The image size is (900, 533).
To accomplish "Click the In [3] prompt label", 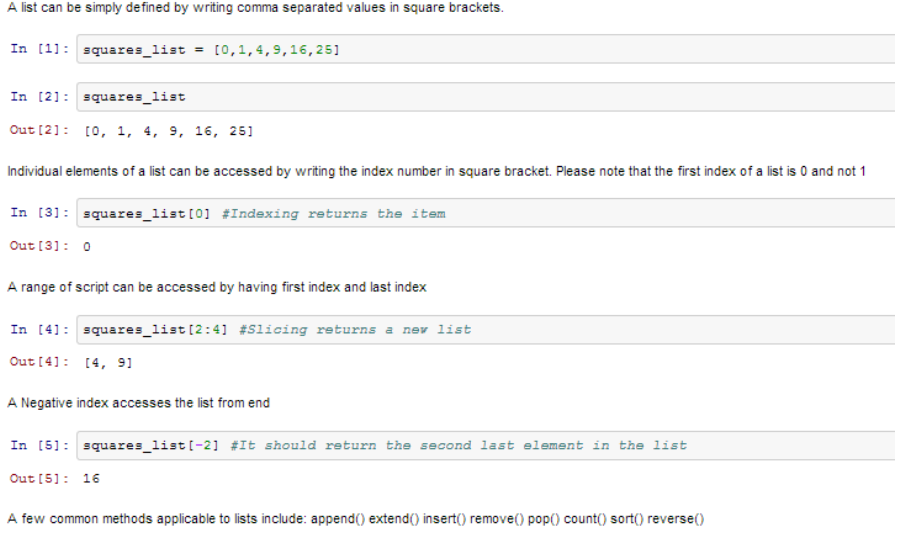I will (x=39, y=213).
